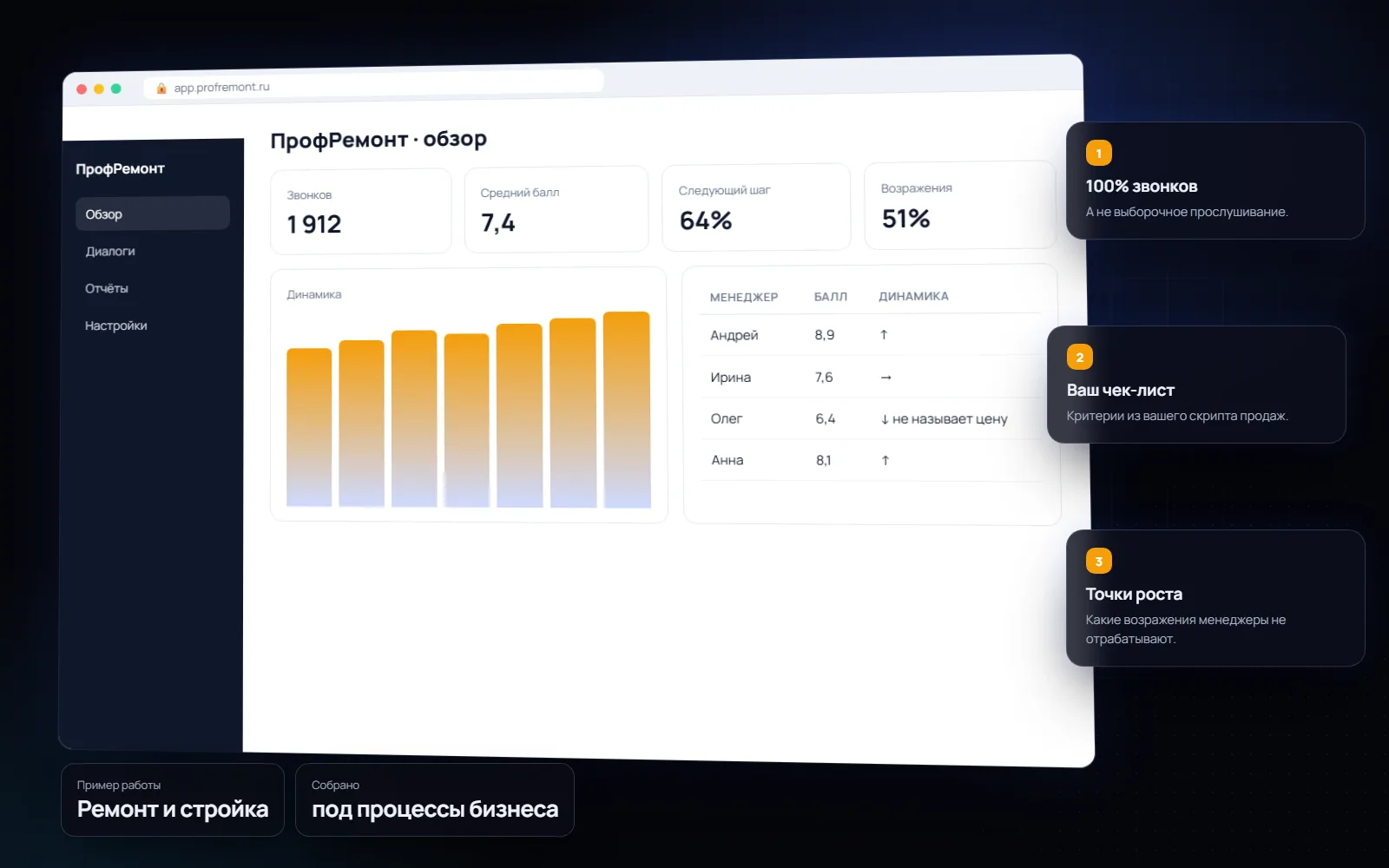Click the right arrow in Ирина's row
1389x868 pixels.
coord(886,378)
